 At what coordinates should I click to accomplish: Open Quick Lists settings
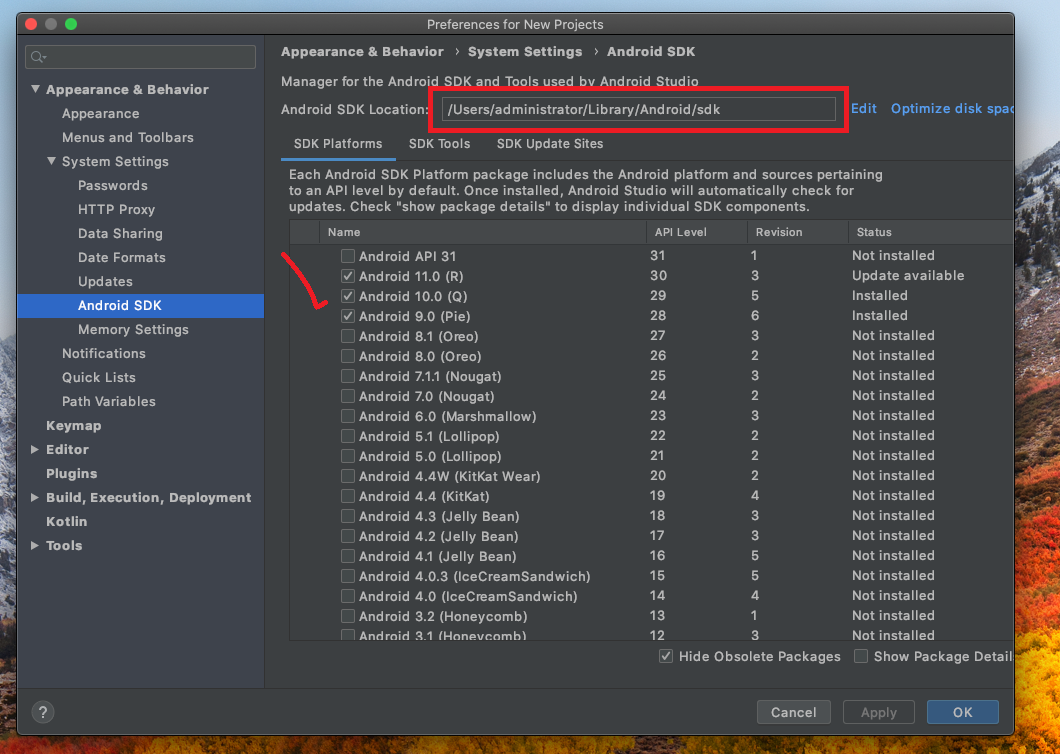point(99,377)
